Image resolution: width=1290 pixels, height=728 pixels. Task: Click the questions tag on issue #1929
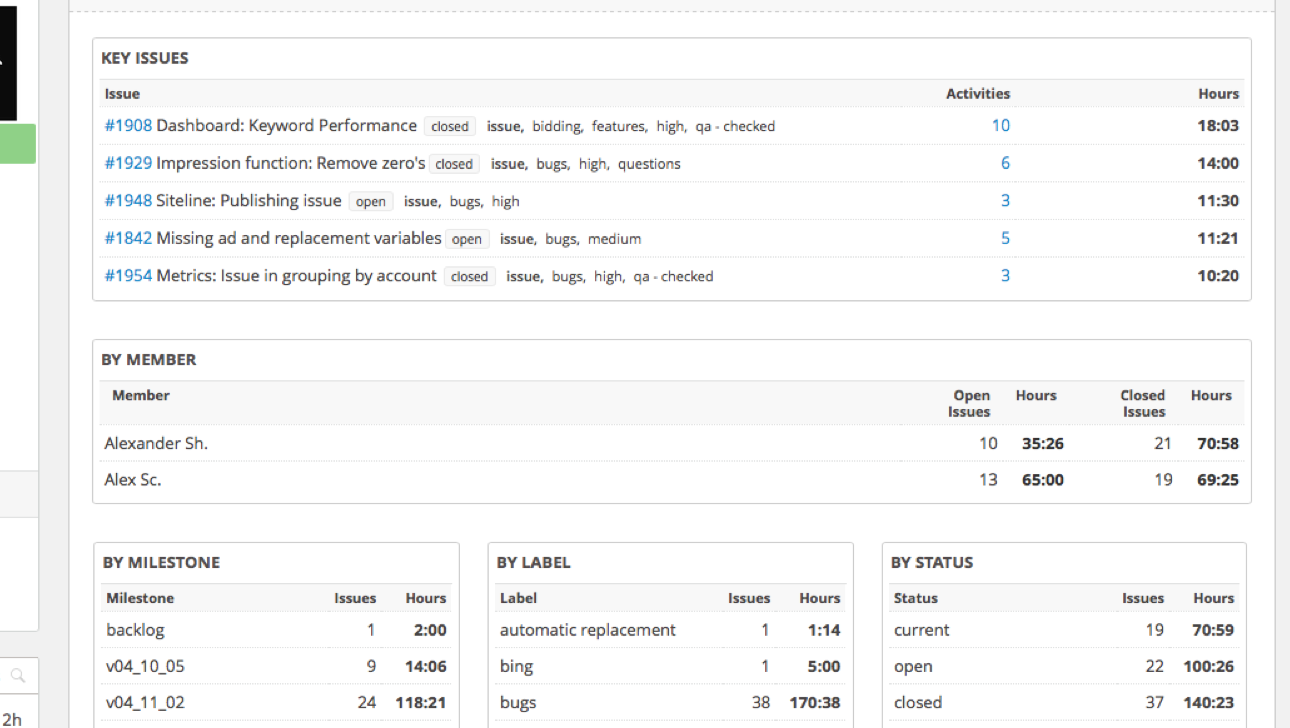[x=649, y=164]
